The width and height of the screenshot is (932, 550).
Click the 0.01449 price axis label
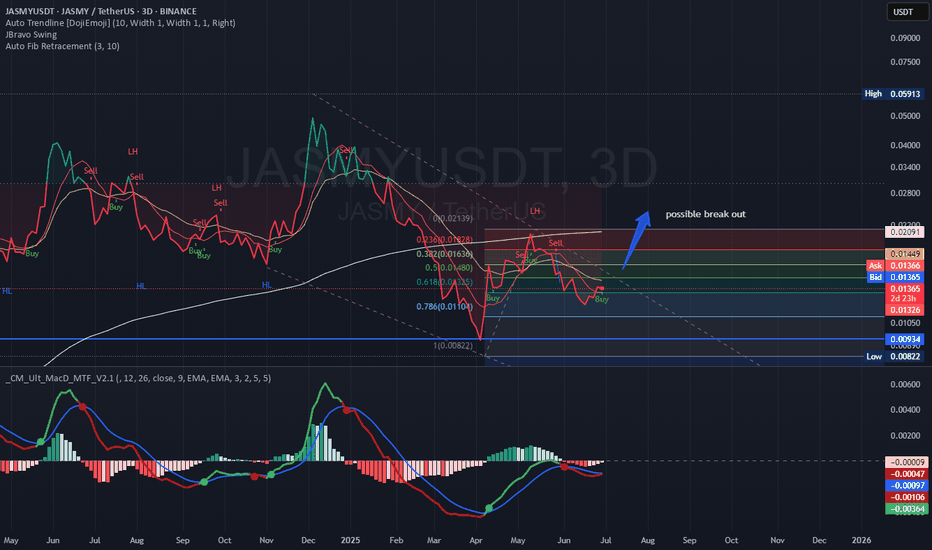905,254
